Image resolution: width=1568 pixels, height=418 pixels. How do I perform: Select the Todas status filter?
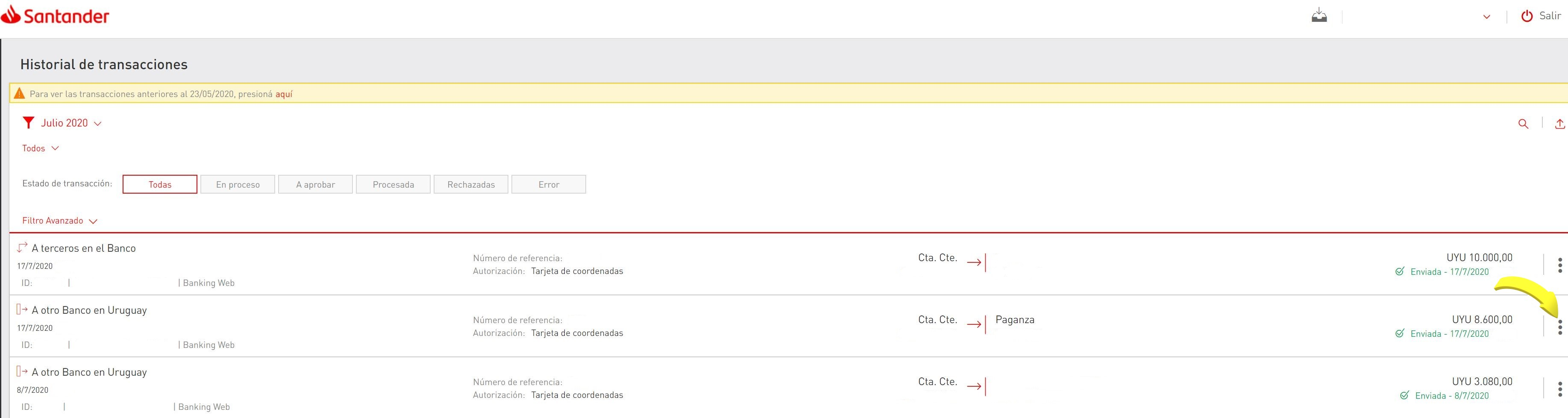point(160,185)
